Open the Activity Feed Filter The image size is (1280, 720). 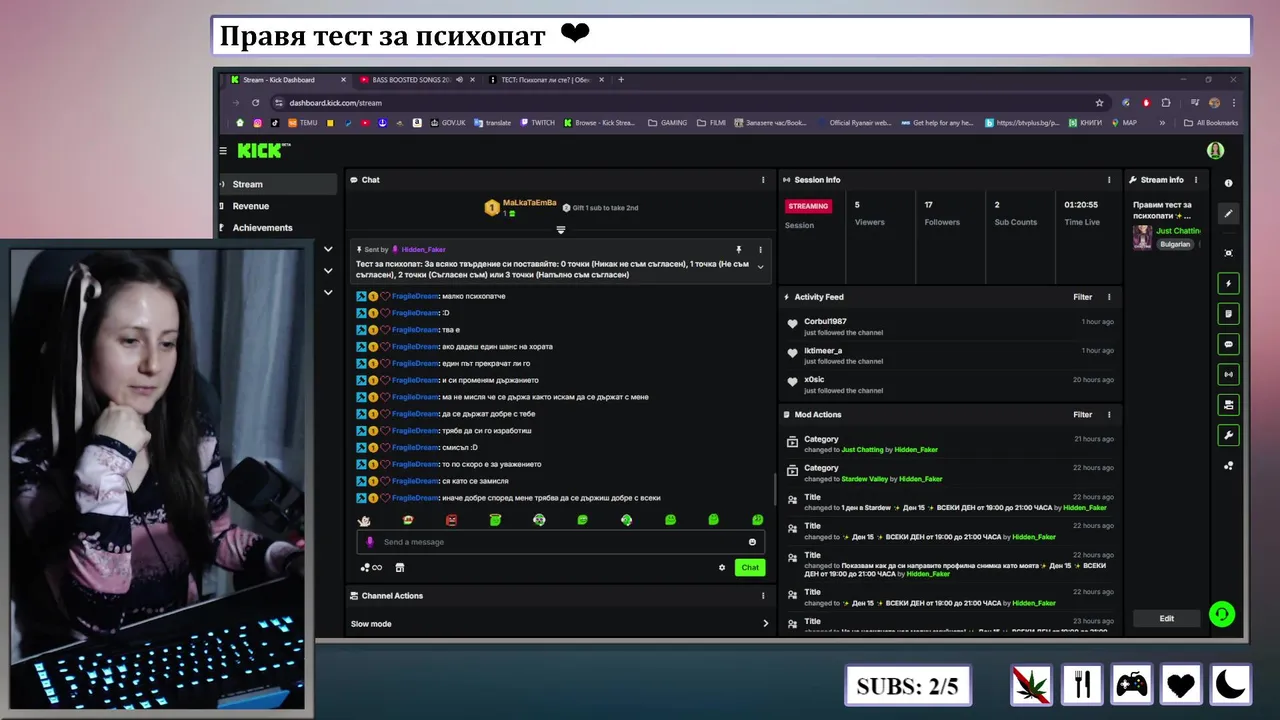pyautogui.click(x=1082, y=297)
